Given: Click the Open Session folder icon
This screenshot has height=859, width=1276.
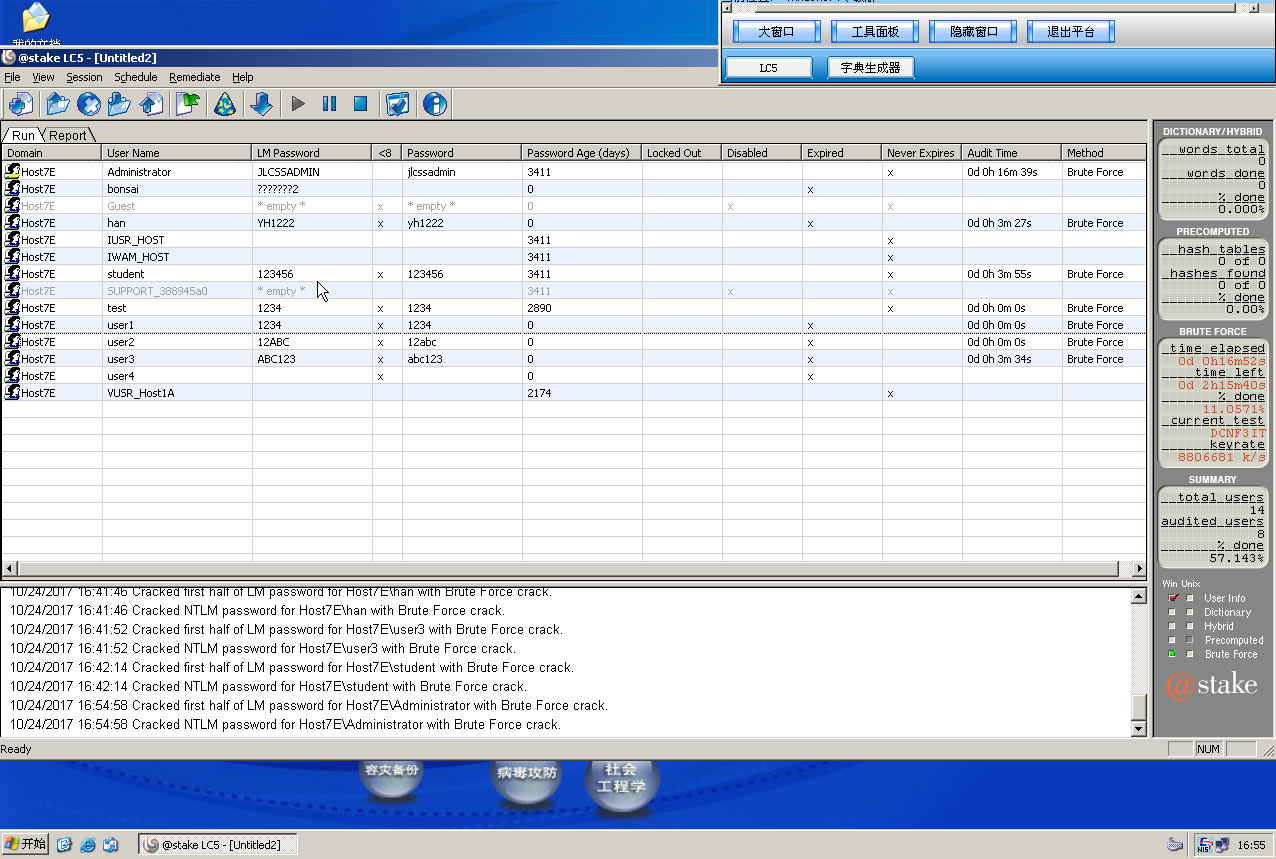Looking at the screenshot, I should pyautogui.click(x=58, y=104).
